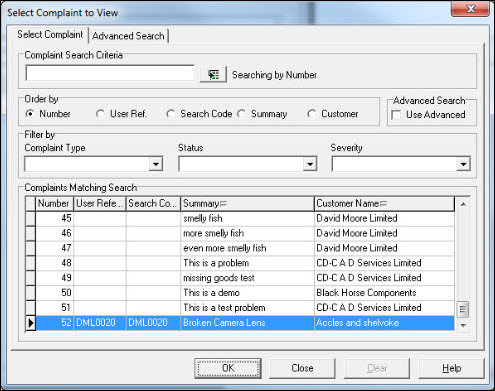Image resolution: width=495 pixels, height=391 pixels.
Task: Enable the Use Advanced checkbox
Action: click(x=396, y=115)
